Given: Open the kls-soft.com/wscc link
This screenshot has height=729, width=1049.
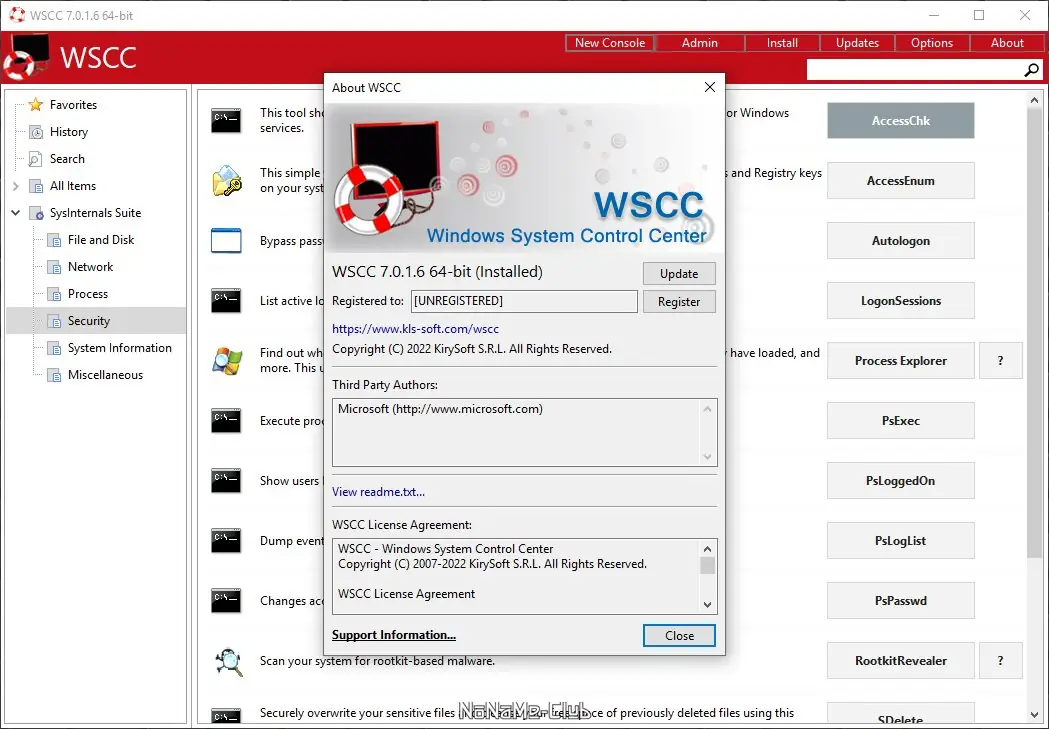Looking at the screenshot, I should coord(415,329).
